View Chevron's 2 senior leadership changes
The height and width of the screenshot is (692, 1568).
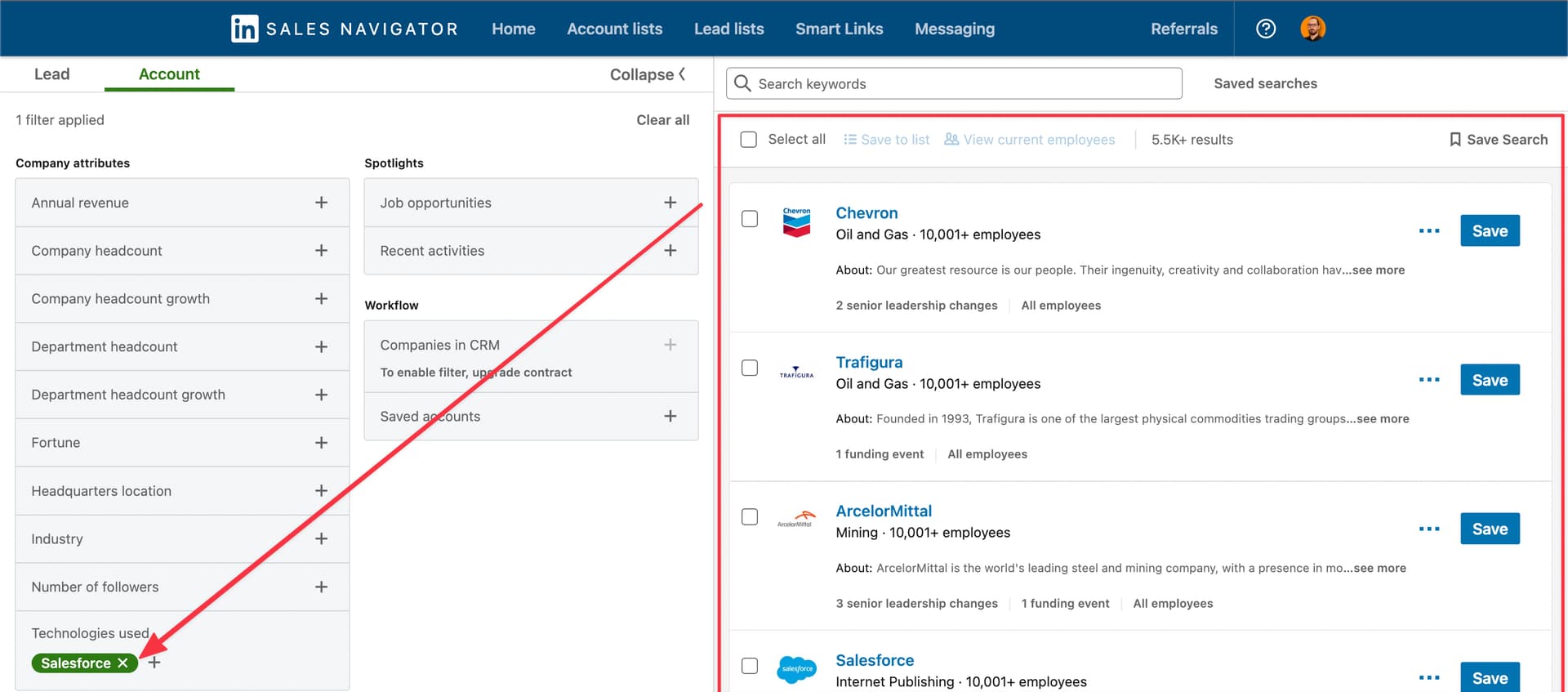[x=916, y=306]
